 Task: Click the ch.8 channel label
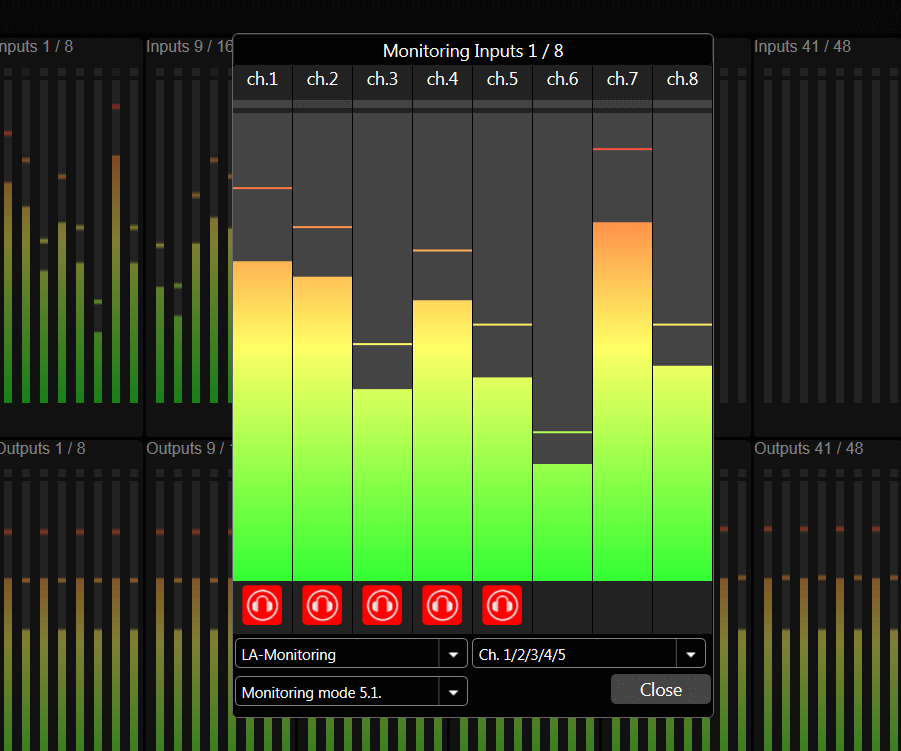682,80
